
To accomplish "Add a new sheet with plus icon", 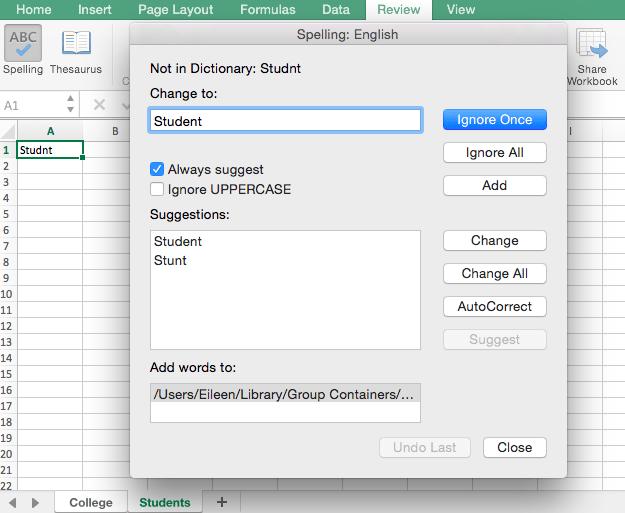I will coord(222,501).
